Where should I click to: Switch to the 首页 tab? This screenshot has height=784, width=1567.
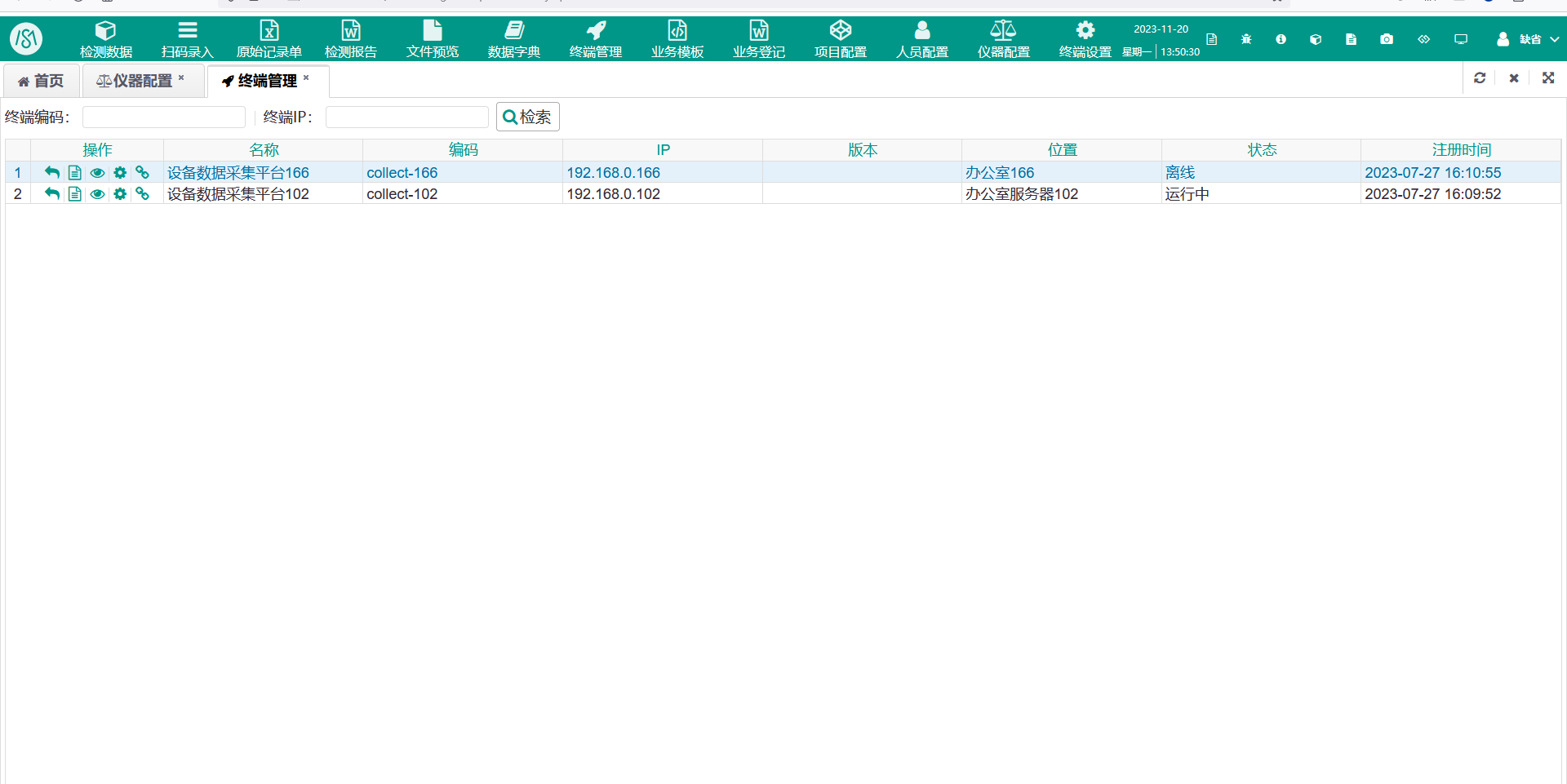(x=41, y=81)
